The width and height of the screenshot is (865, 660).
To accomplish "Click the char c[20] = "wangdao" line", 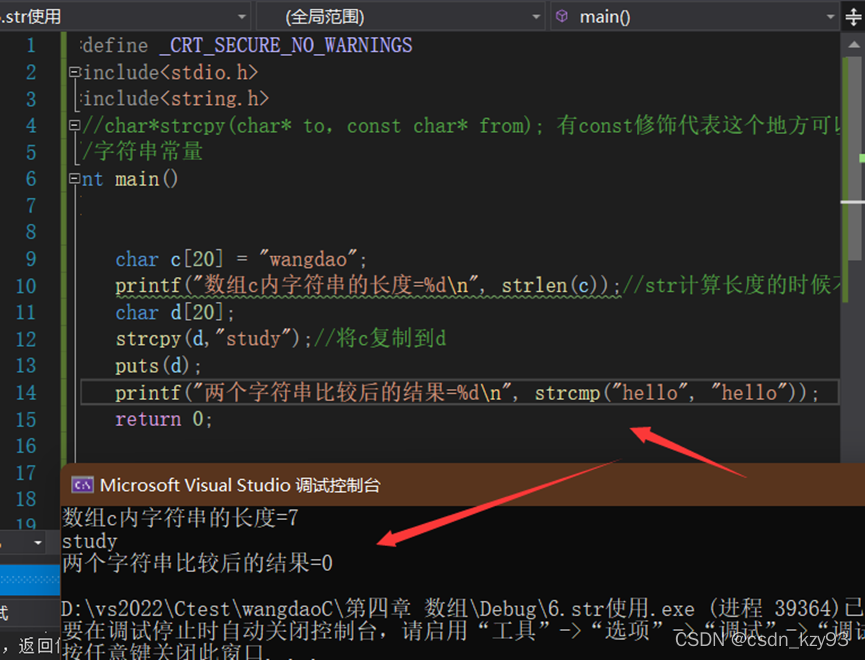I will point(241,259).
